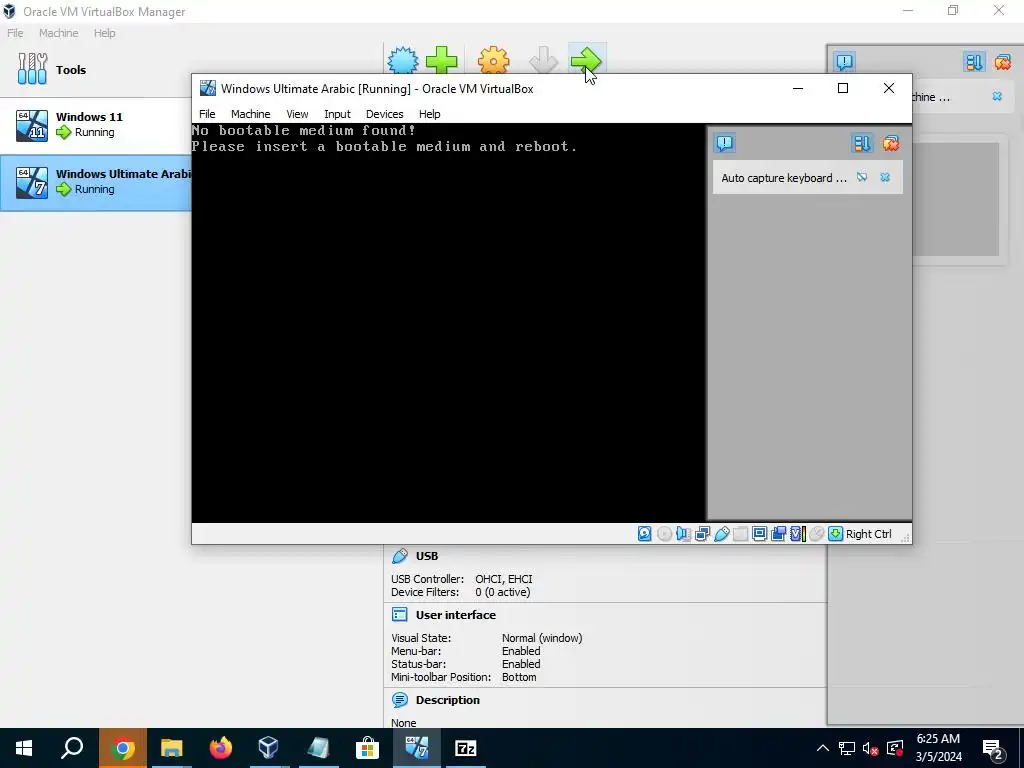Dismiss all notifications icon in VM window
The width and height of the screenshot is (1024, 768).
(x=891, y=143)
